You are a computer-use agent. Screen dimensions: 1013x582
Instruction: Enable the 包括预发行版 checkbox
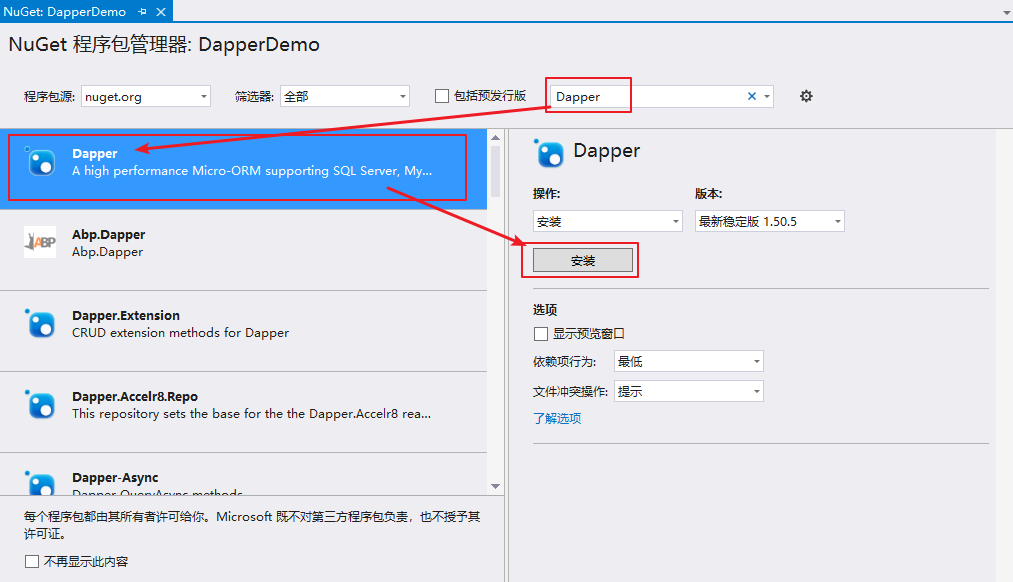point(442,96)
